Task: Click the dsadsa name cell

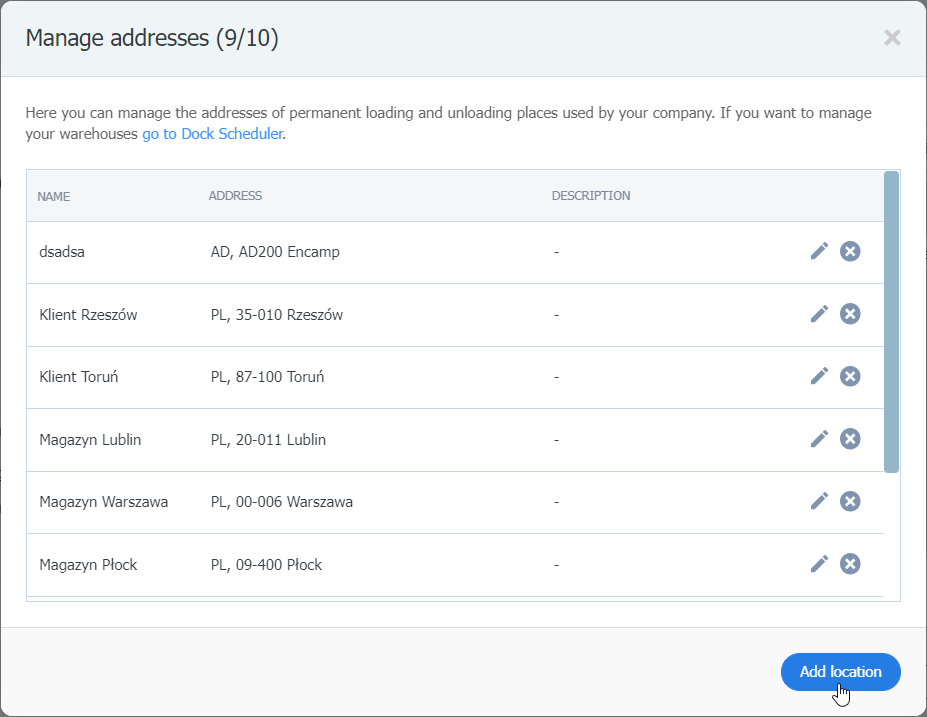Action: click(x=62, y=252)
